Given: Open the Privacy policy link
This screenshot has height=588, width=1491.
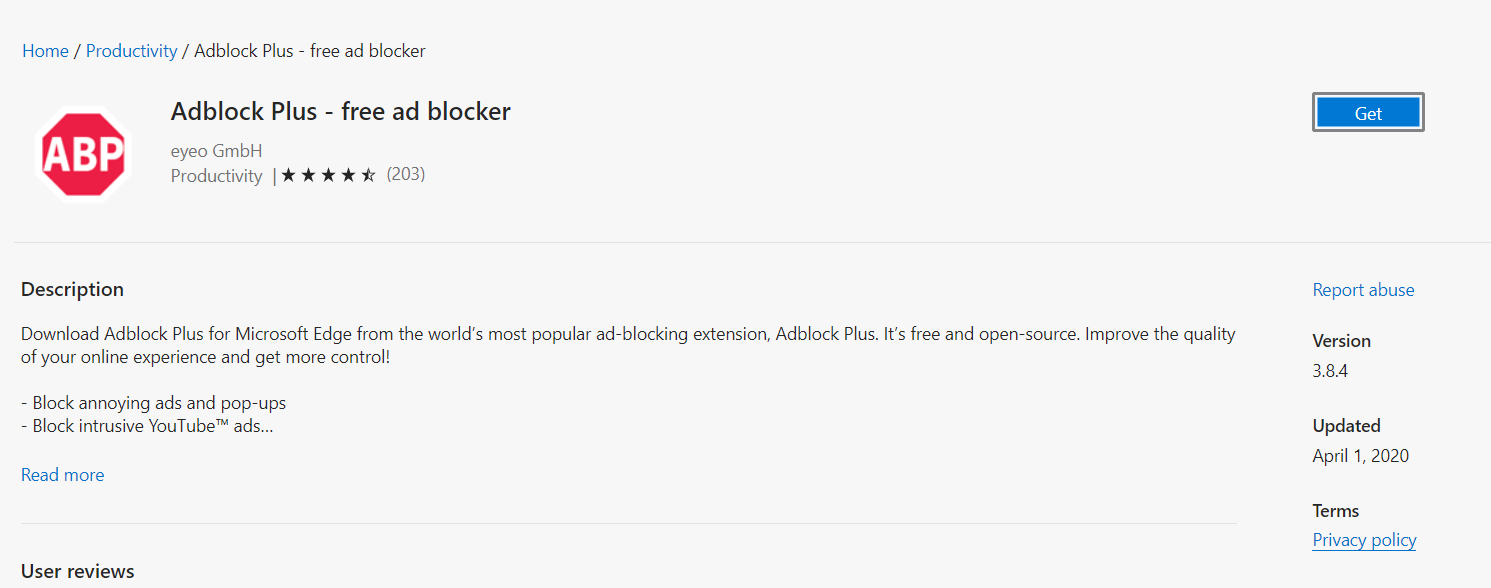Looking at the screenshot, I should pyautogui.click(x=1364, y=540).
